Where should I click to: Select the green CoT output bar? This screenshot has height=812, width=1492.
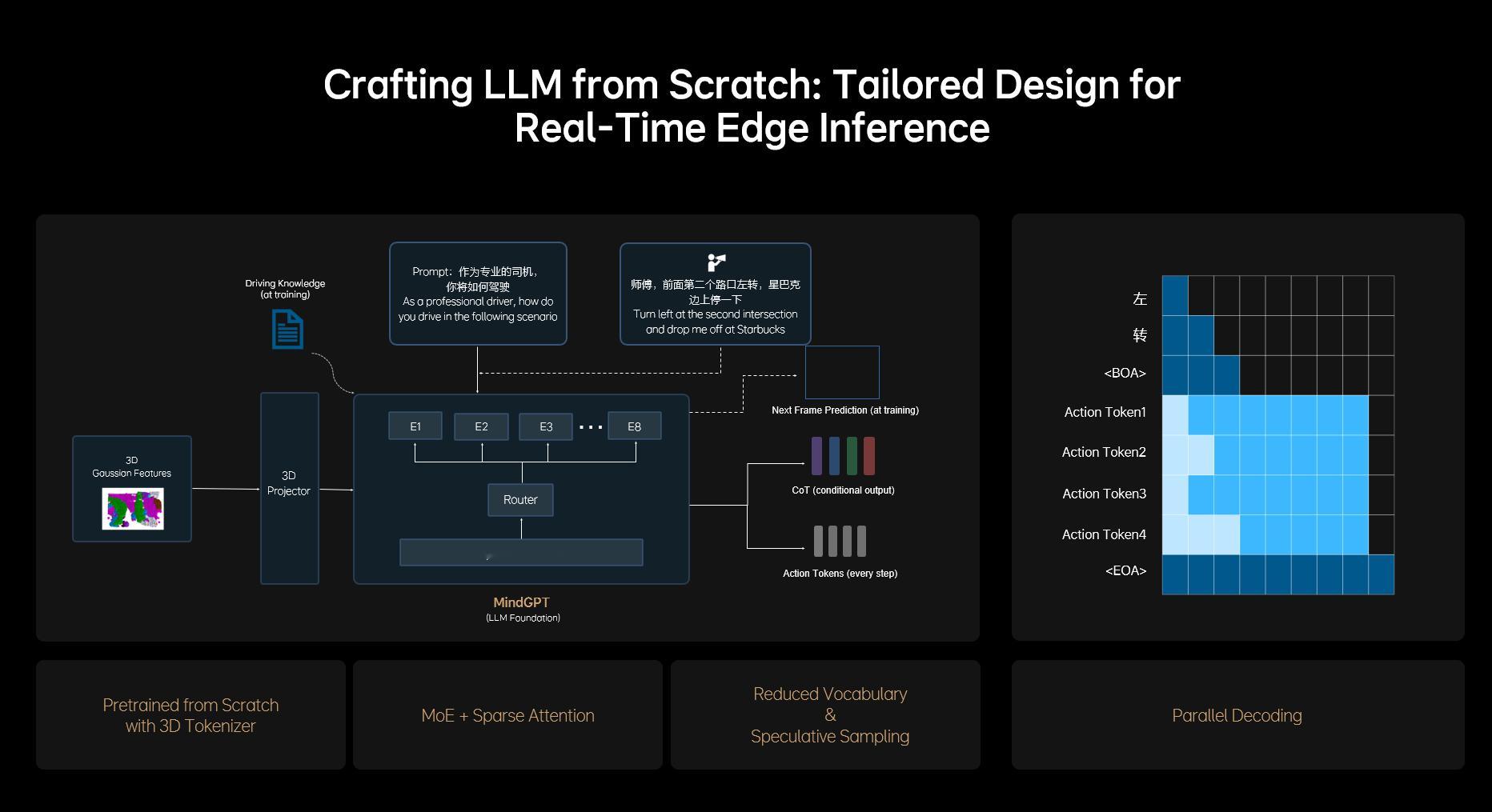tap(852, 456)
